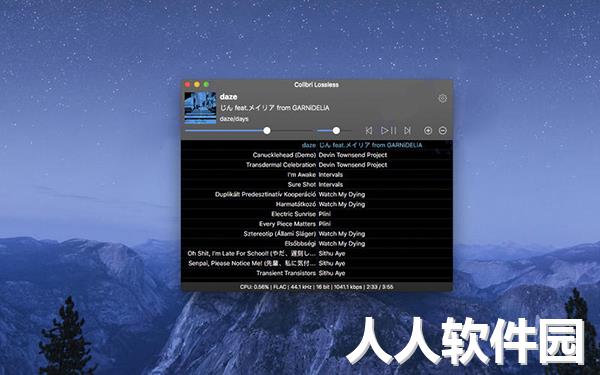Add songs with the plus icon

click(x=428, y=131)
